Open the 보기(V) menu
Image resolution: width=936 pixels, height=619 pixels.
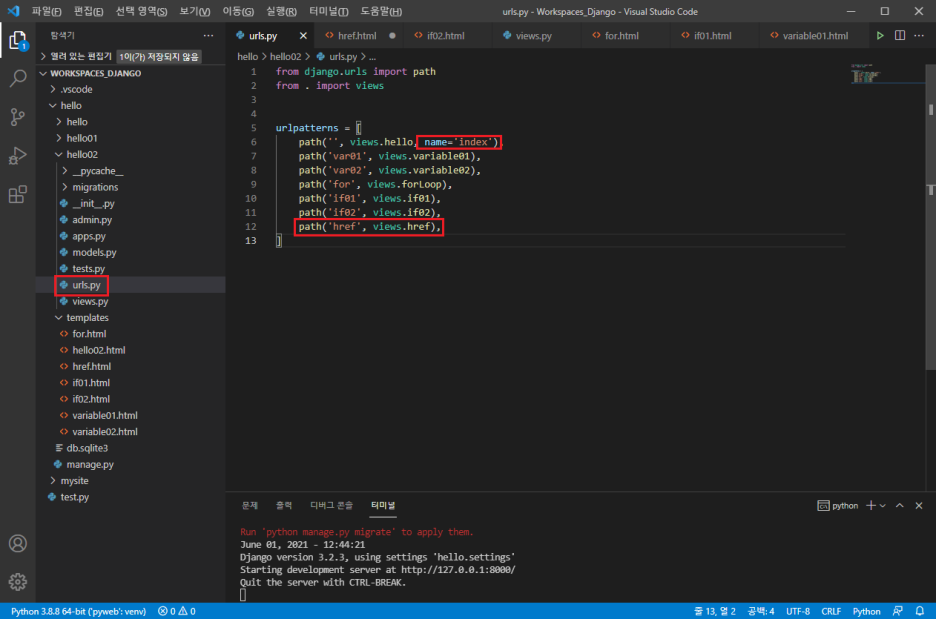click(195, 11)
